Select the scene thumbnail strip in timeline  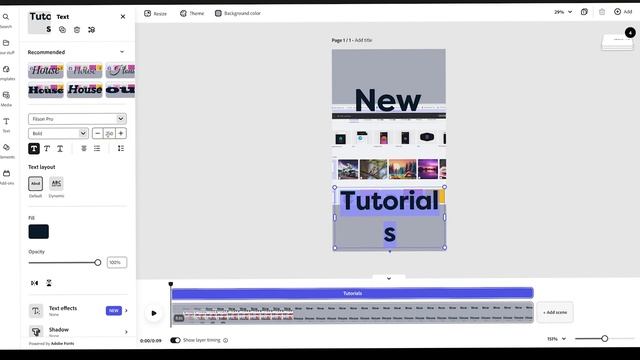coord(352,313)
